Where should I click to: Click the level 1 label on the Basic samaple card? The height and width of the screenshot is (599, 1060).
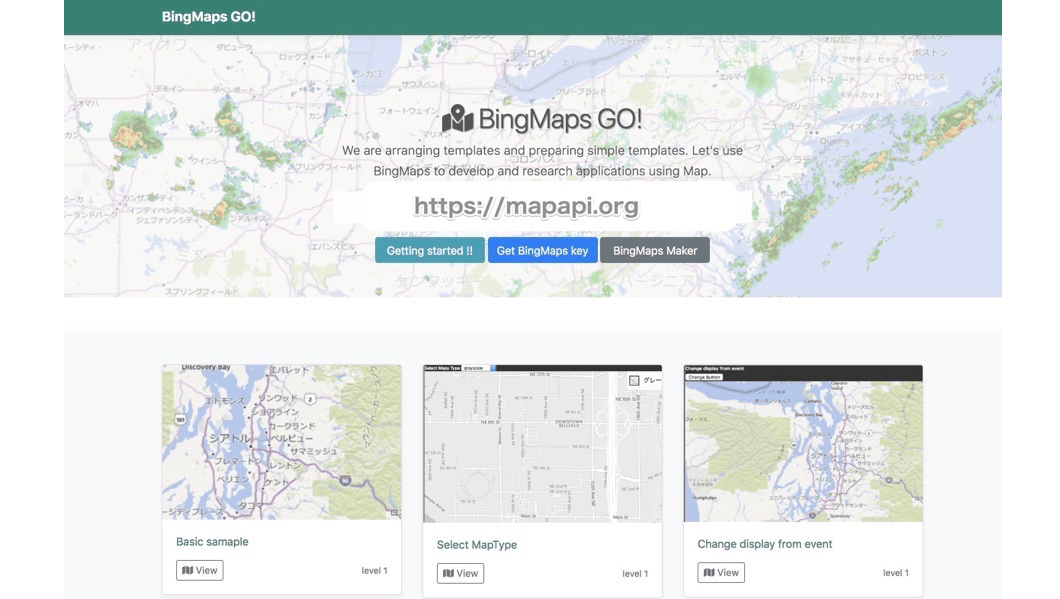click(375, 571)
